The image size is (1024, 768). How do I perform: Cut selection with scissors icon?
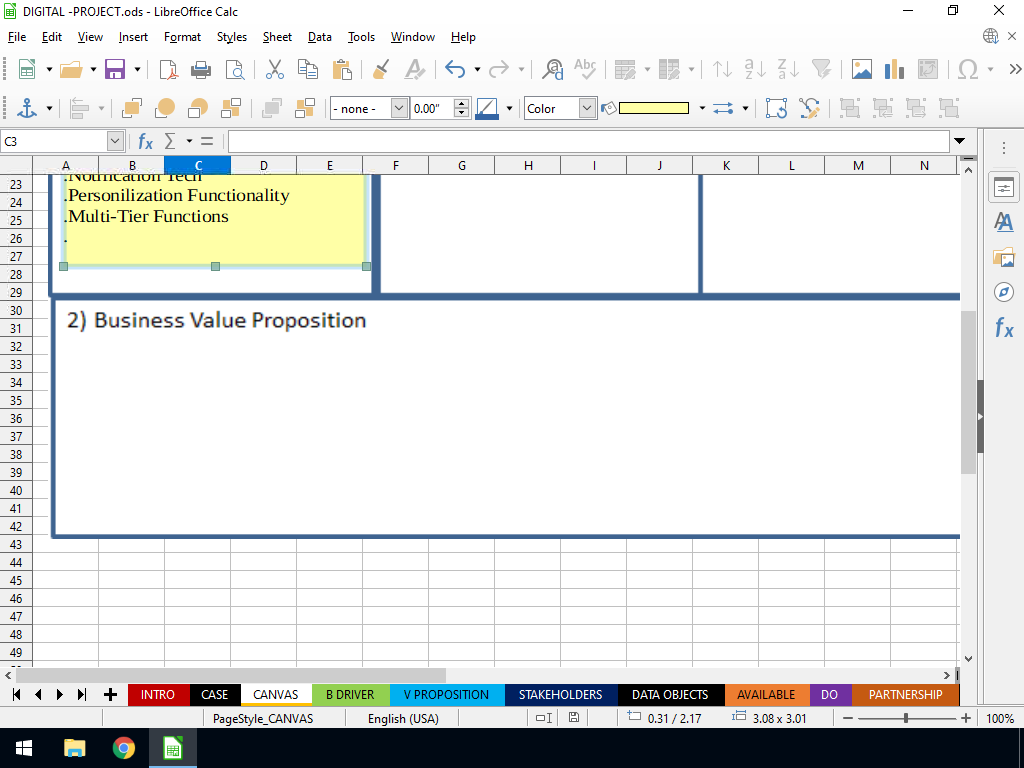tap(275, 69)
